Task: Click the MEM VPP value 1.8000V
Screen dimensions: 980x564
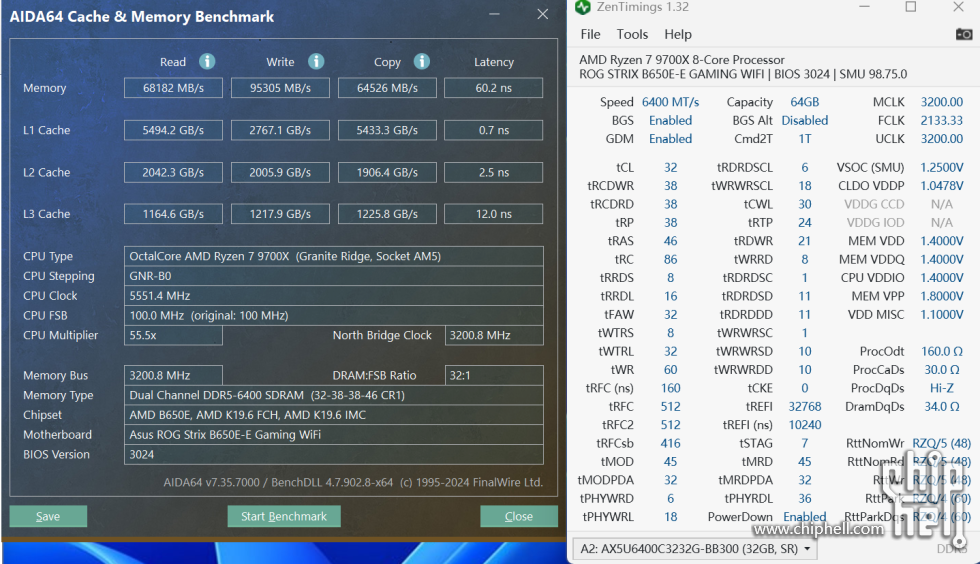Action: point(941,296)
